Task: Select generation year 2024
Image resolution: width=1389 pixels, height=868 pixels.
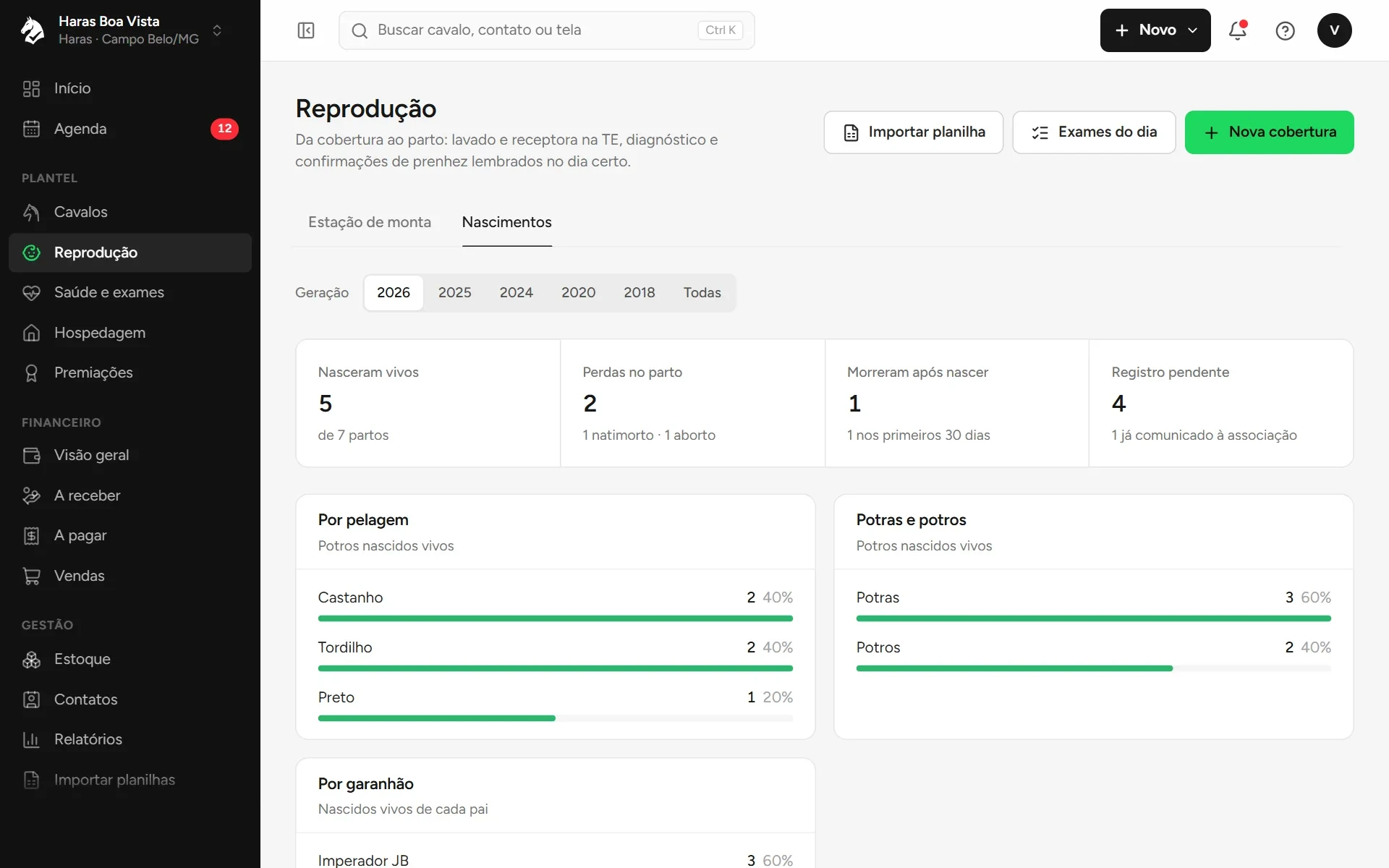Action: click(x=517, y=292)
